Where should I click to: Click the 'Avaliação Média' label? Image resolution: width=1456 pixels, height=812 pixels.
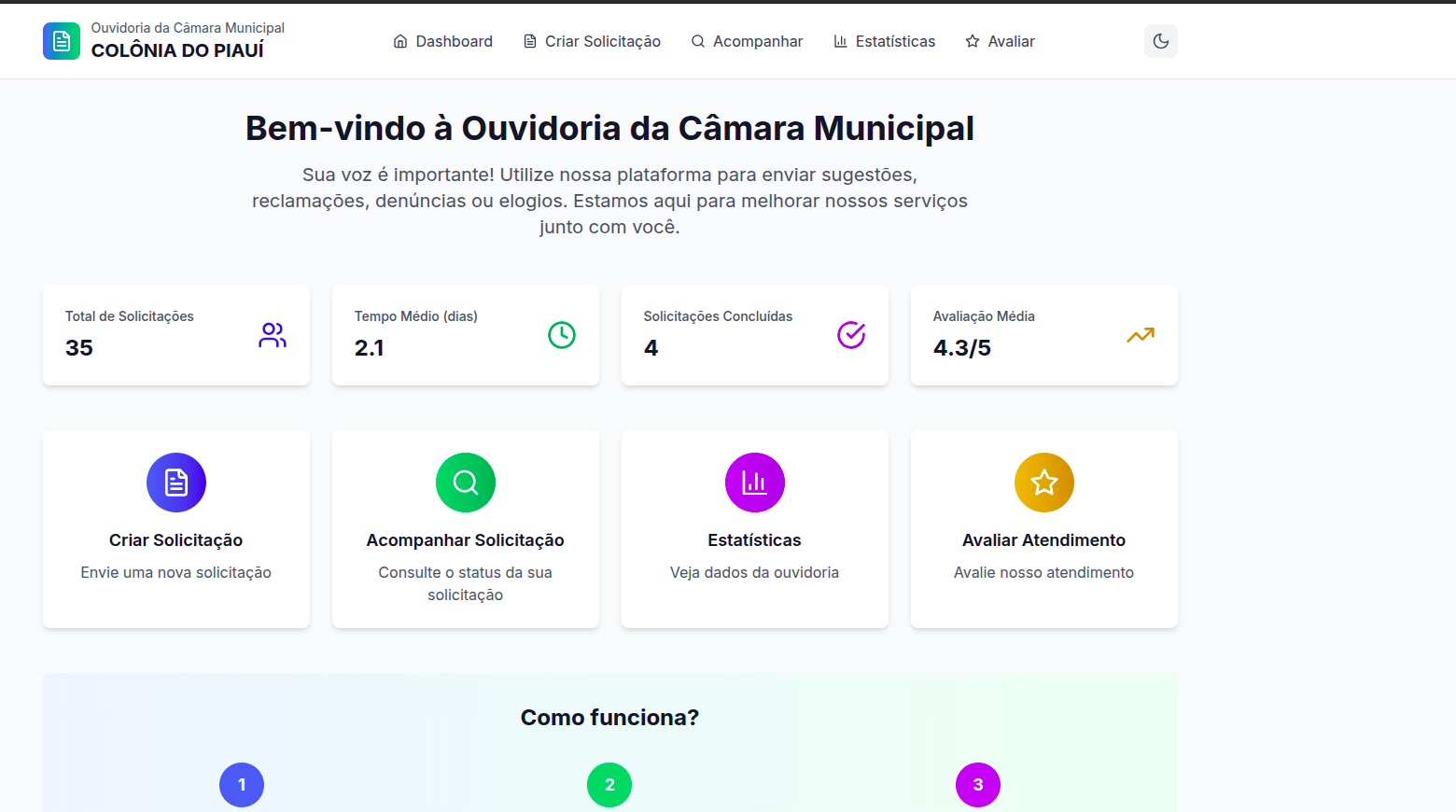984,316
